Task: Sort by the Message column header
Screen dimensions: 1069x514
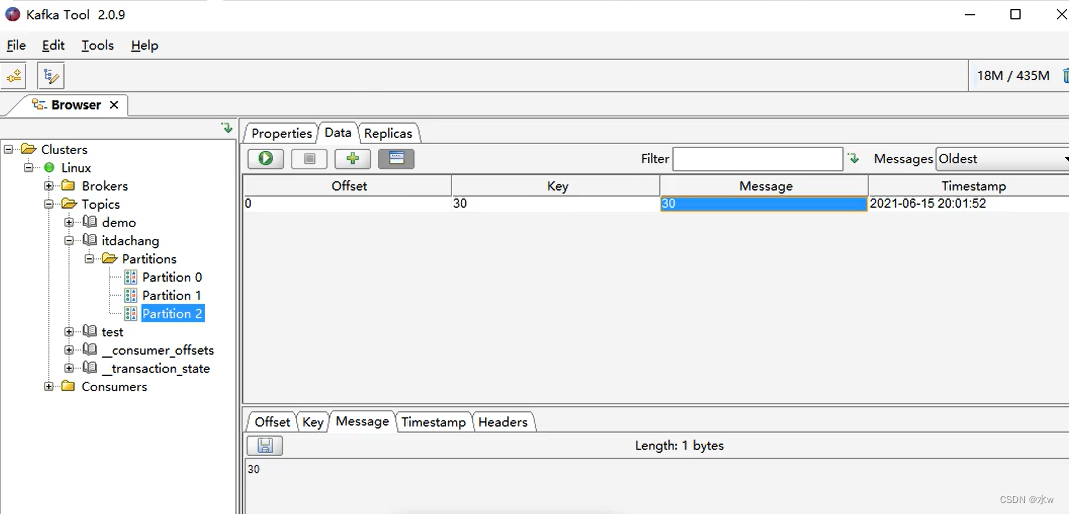Action: tap(765, 186)
